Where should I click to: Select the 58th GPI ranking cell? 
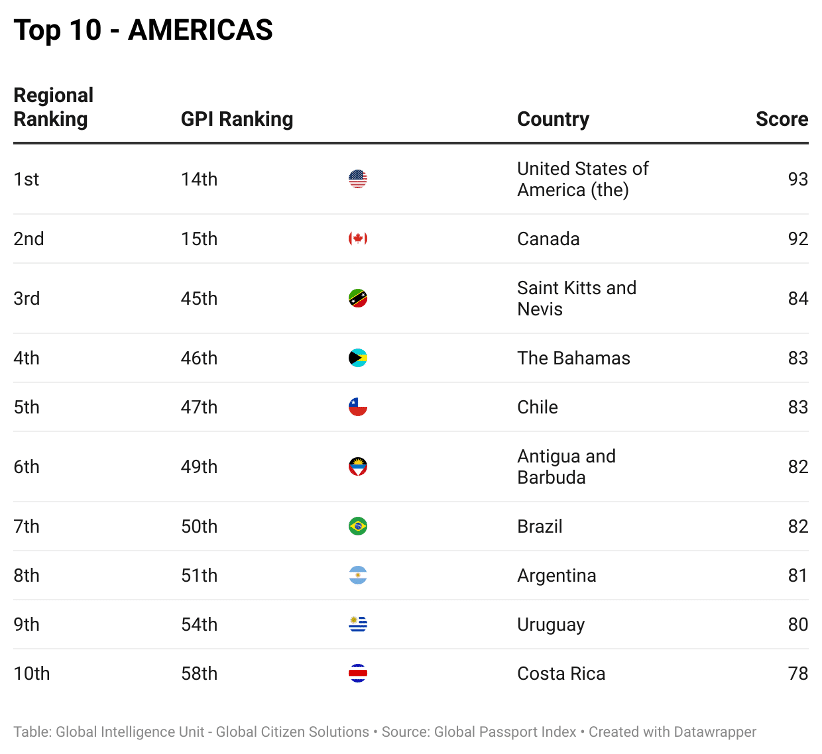199,674
